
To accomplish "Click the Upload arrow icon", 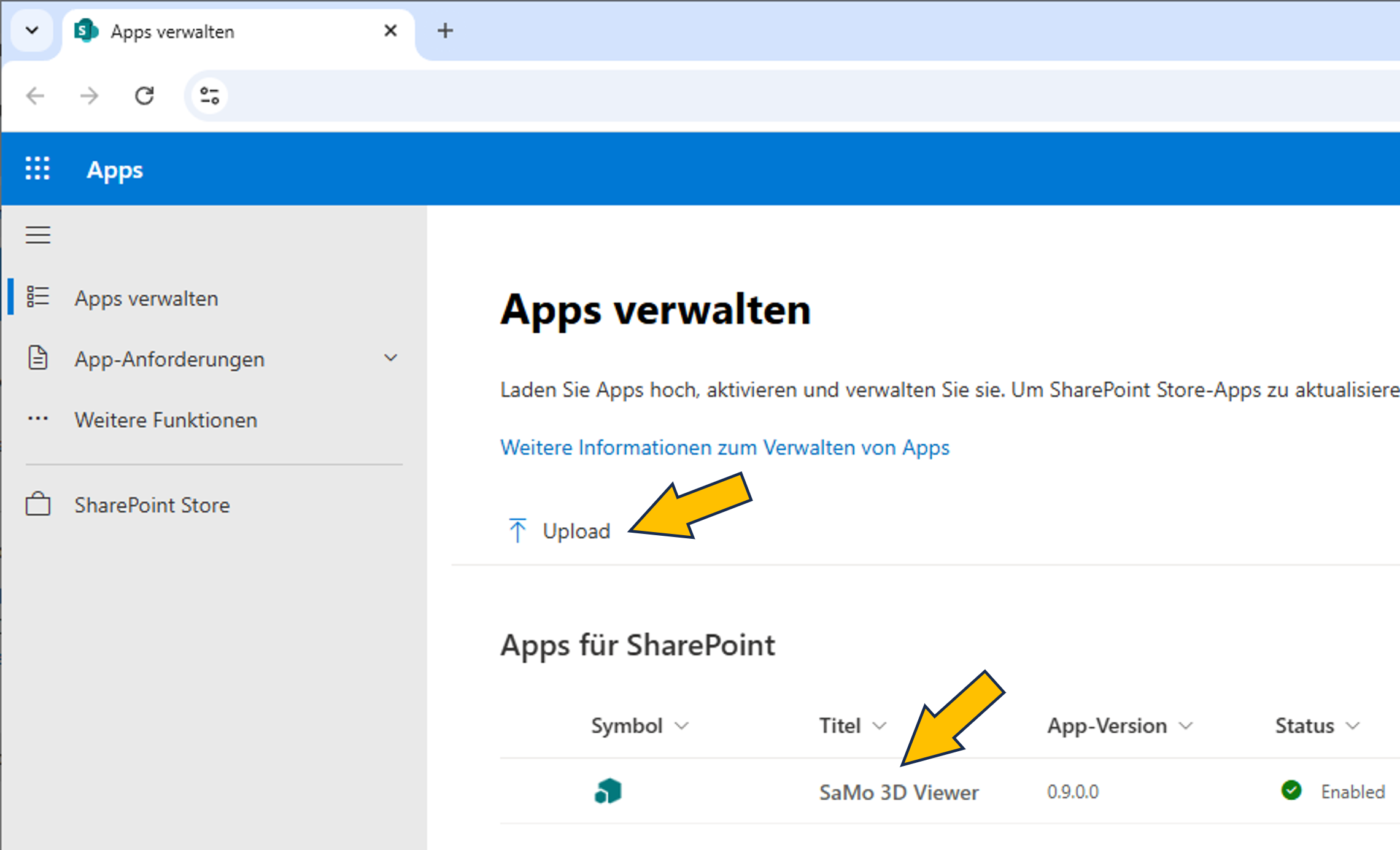I will [x=517, y=530].
